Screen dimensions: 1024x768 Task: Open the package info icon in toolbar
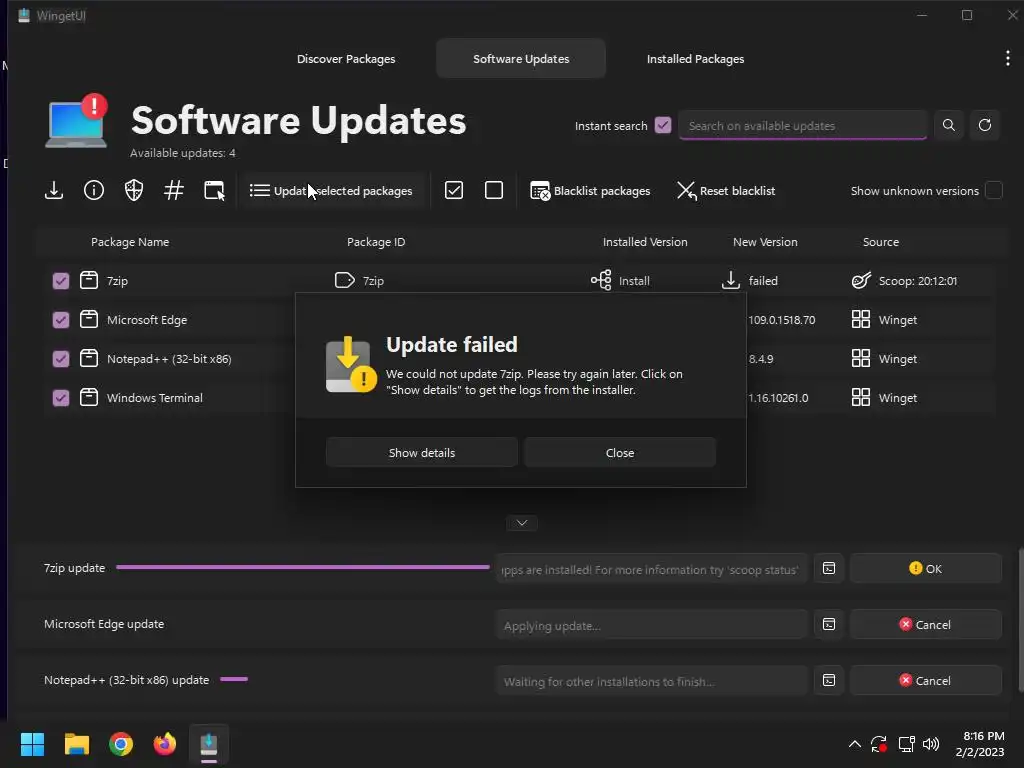coord(94,191)
